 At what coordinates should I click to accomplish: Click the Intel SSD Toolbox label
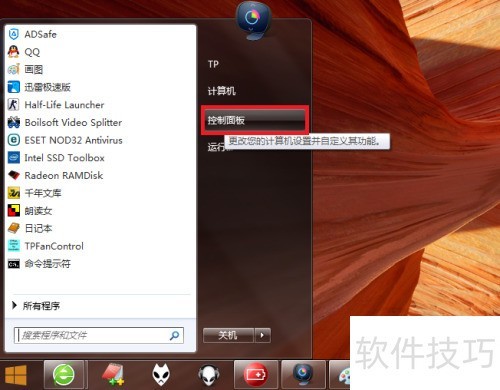[x=64, y=158]
